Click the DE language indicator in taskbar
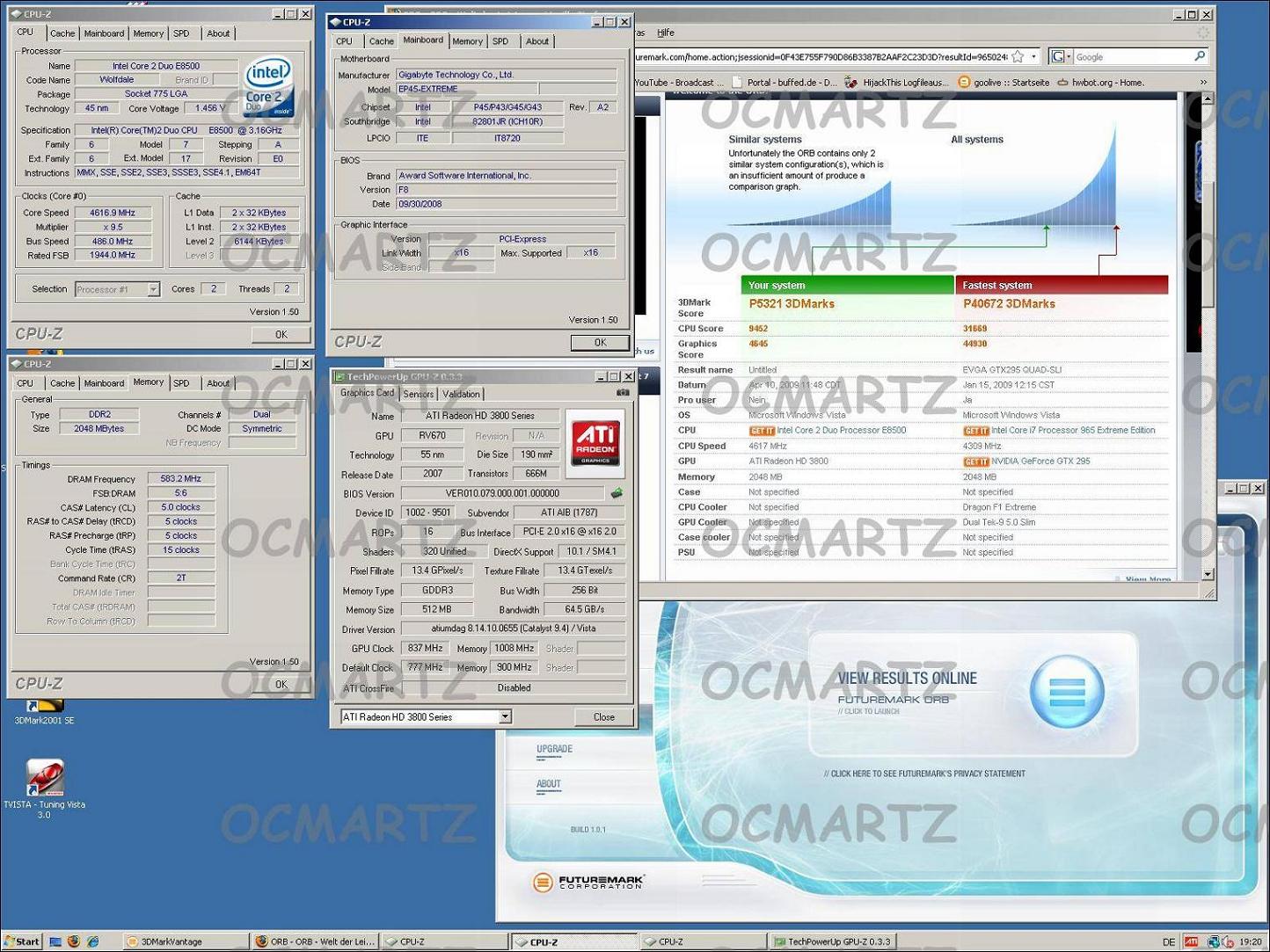Viewport: 1270px width, 952px height. [1168, 941]
